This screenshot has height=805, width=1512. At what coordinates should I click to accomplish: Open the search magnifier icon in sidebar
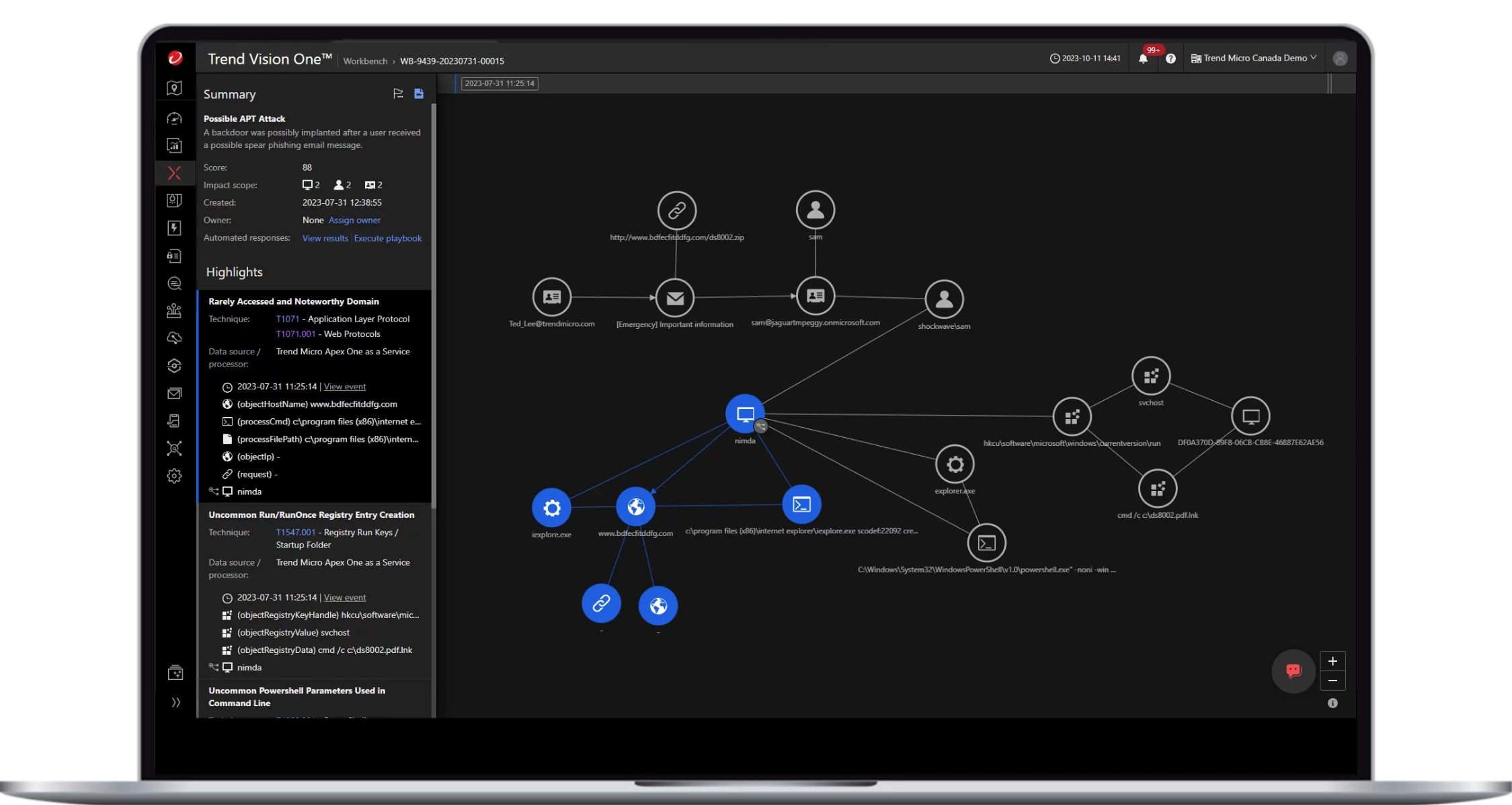coord(174,283)
